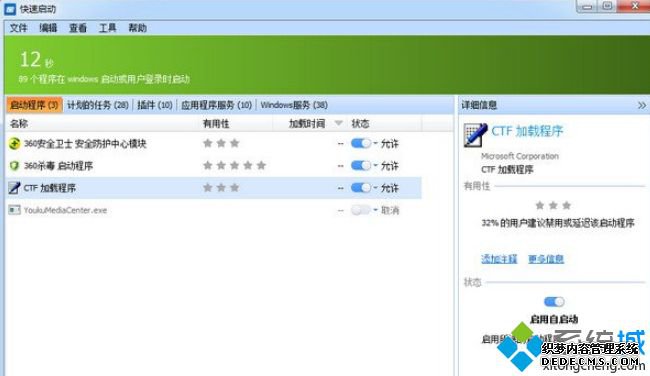The image size is (650, 376).
Task: Click the CTF 加载程序 title in details panel
Action: click(x=527, y=131)
